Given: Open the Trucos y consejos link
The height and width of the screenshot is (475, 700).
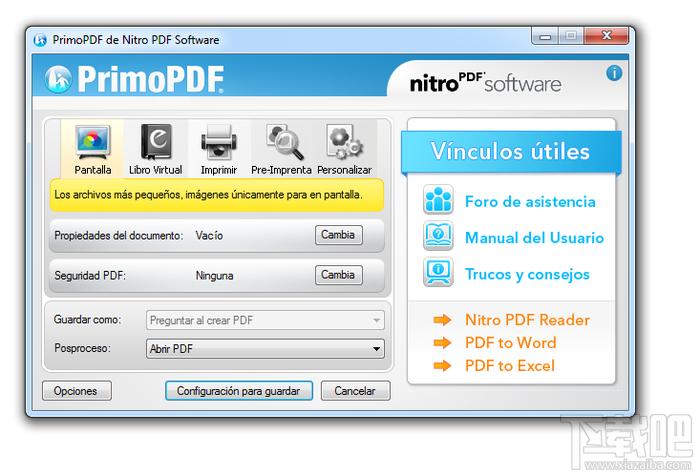Looking at the screenshot, I should tap(527, 274).
